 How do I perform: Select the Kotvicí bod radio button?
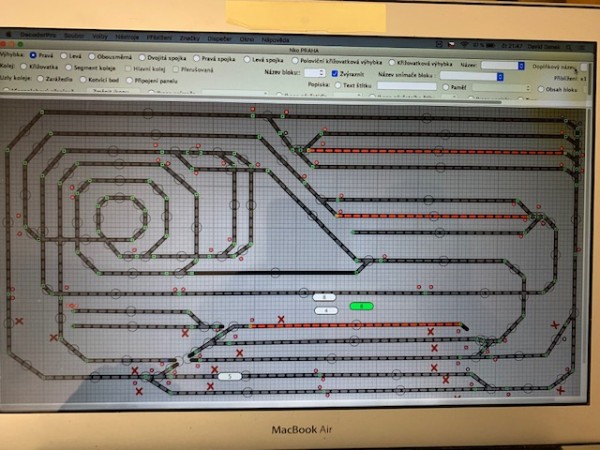coord(83,80)
